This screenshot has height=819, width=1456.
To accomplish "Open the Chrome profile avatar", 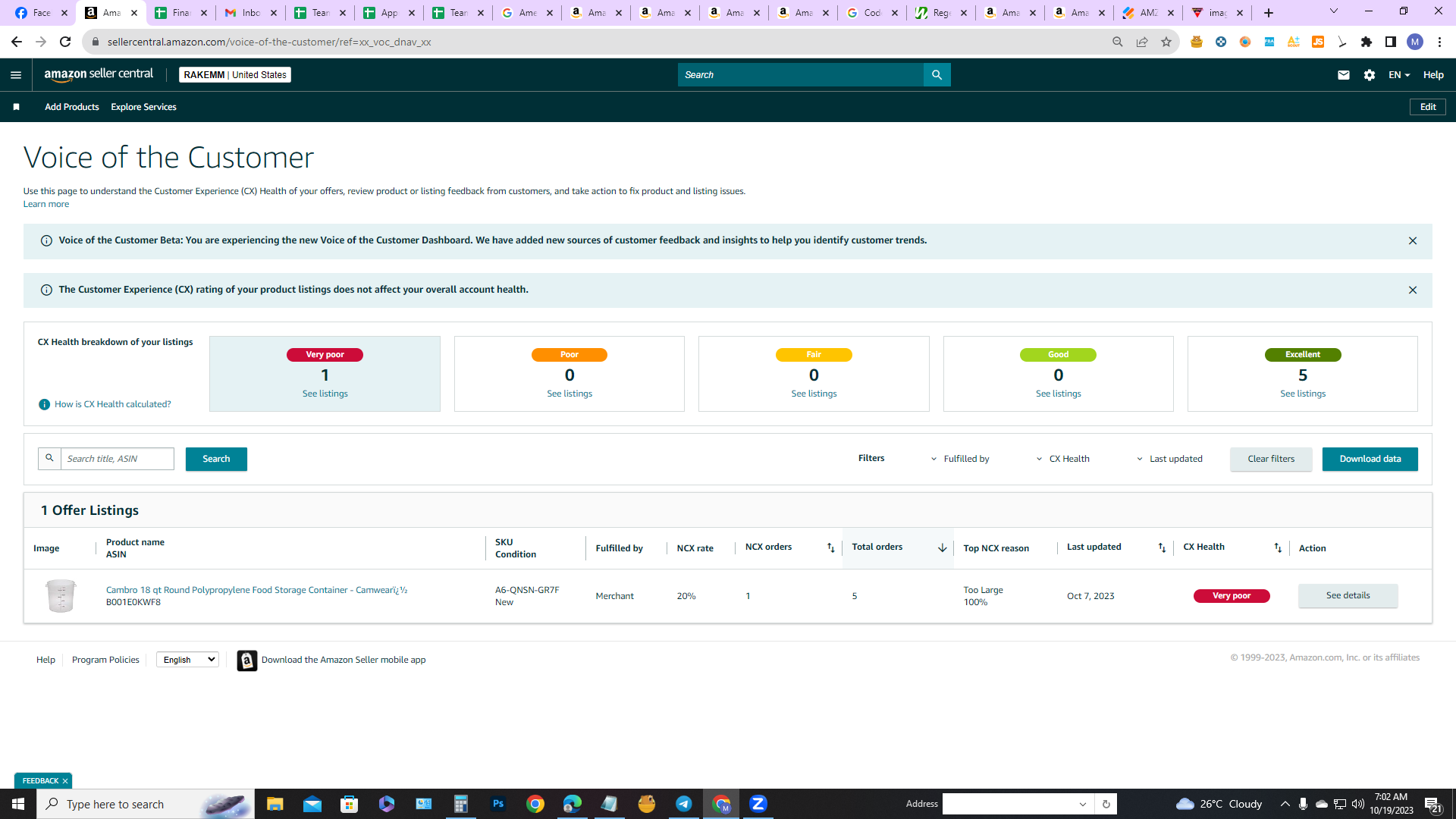I will coord(1415,42).
